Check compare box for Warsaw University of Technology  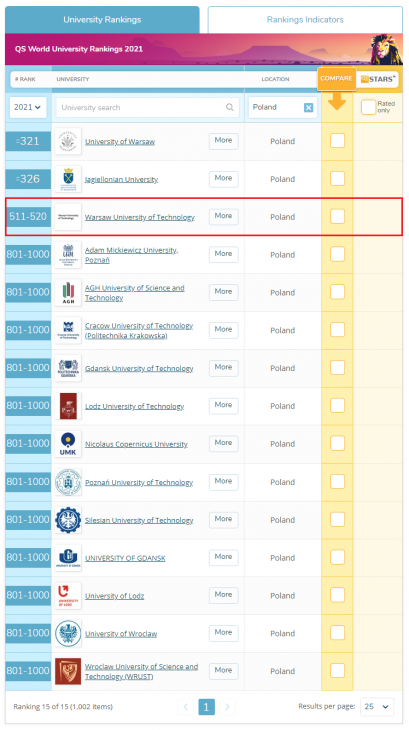pyautogui.click(x=337, y=216)
